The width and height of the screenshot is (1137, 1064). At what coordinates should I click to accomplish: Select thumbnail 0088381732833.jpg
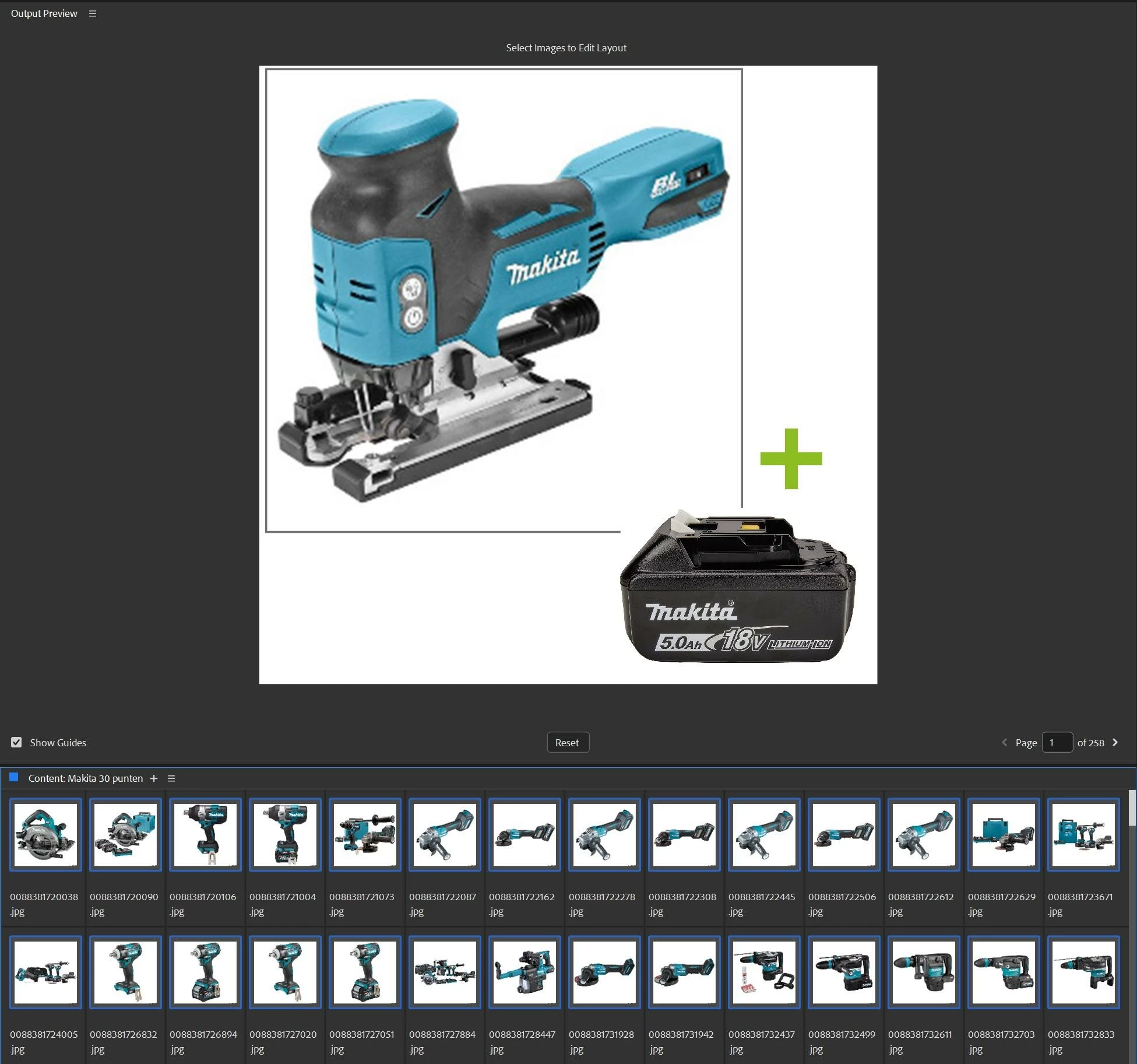tap(1083, 972)
